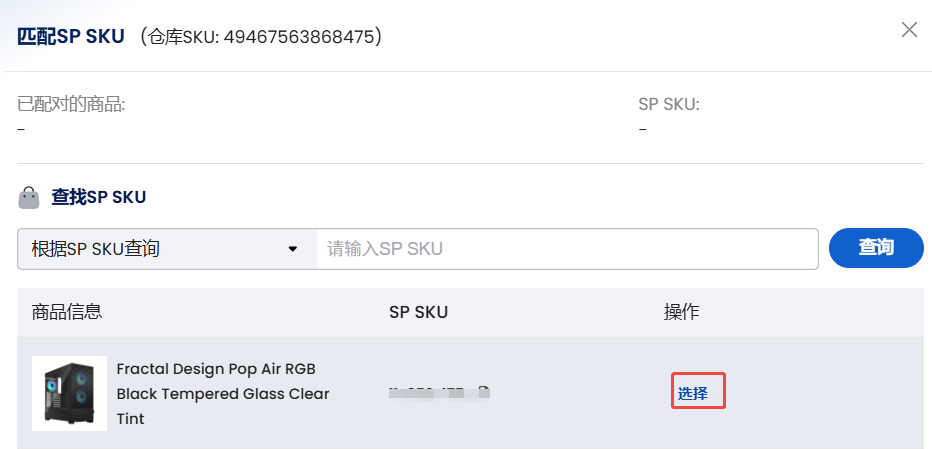Click the 查找SP SKU section heading
This screenshot has height=449, width=932.
pyautogui.click(x=99, y=197)
